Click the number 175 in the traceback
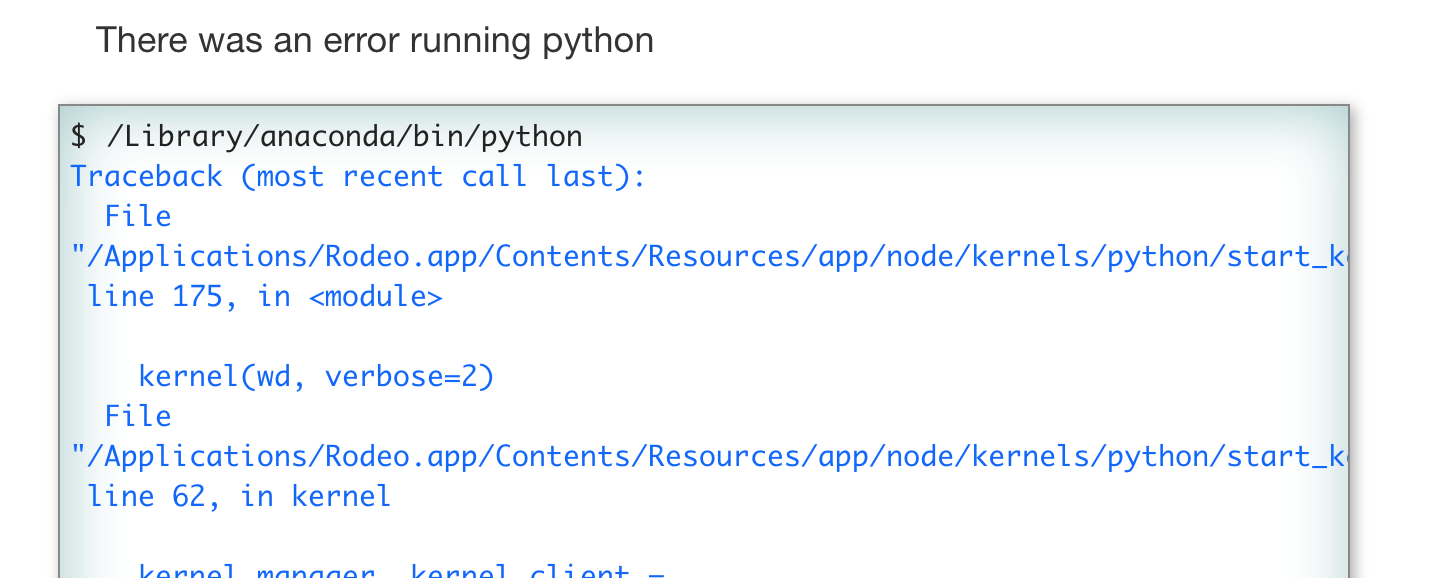 pyautogui.click(x=197, y=297)
